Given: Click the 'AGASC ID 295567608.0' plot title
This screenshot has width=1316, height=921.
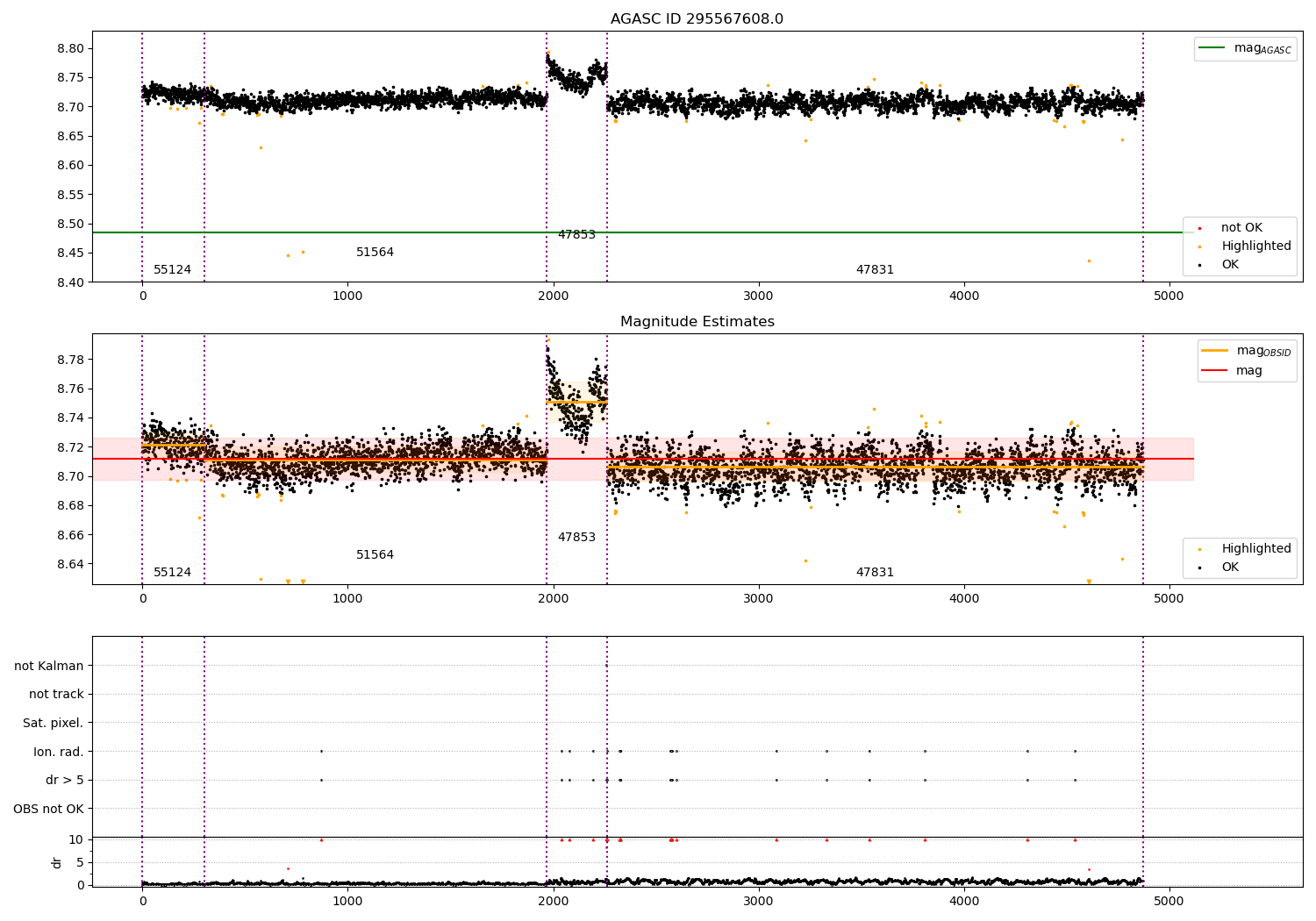Looking at the screenshot, I should 697,19.
